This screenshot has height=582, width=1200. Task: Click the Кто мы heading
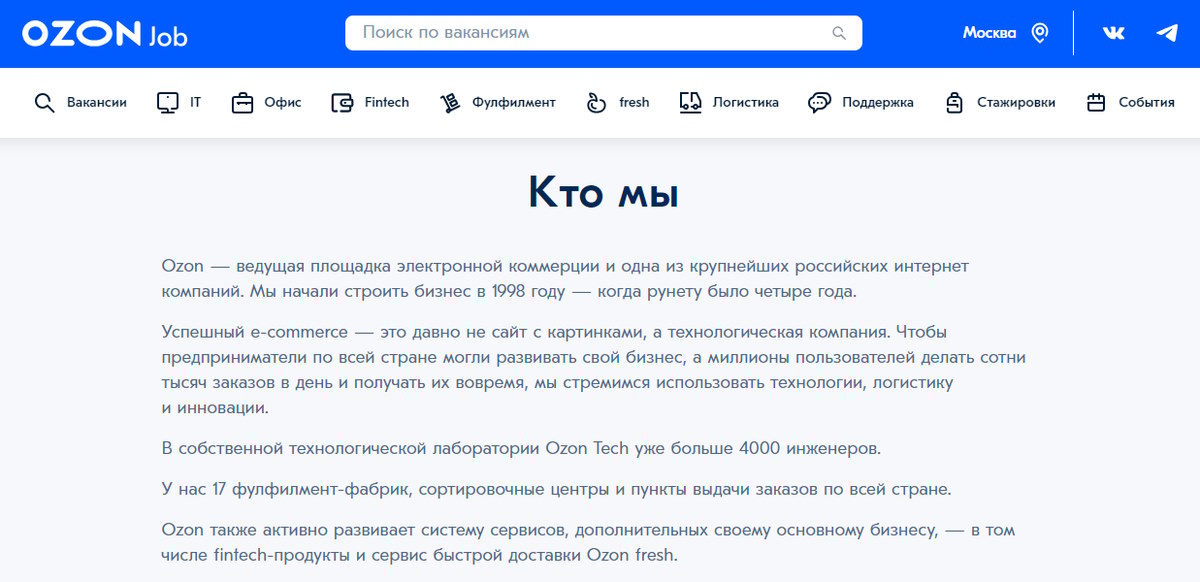(x=603, y=194)
